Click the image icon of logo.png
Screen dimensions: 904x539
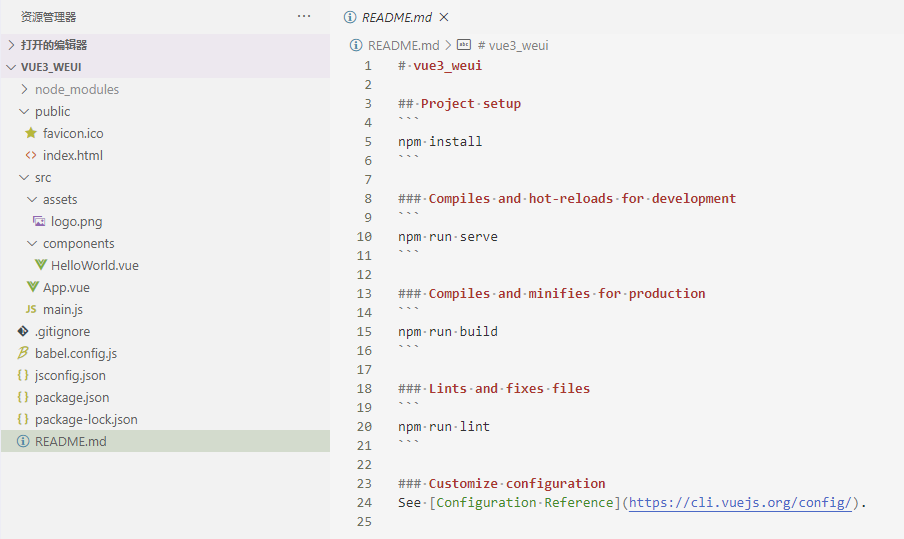coord(39,221)
